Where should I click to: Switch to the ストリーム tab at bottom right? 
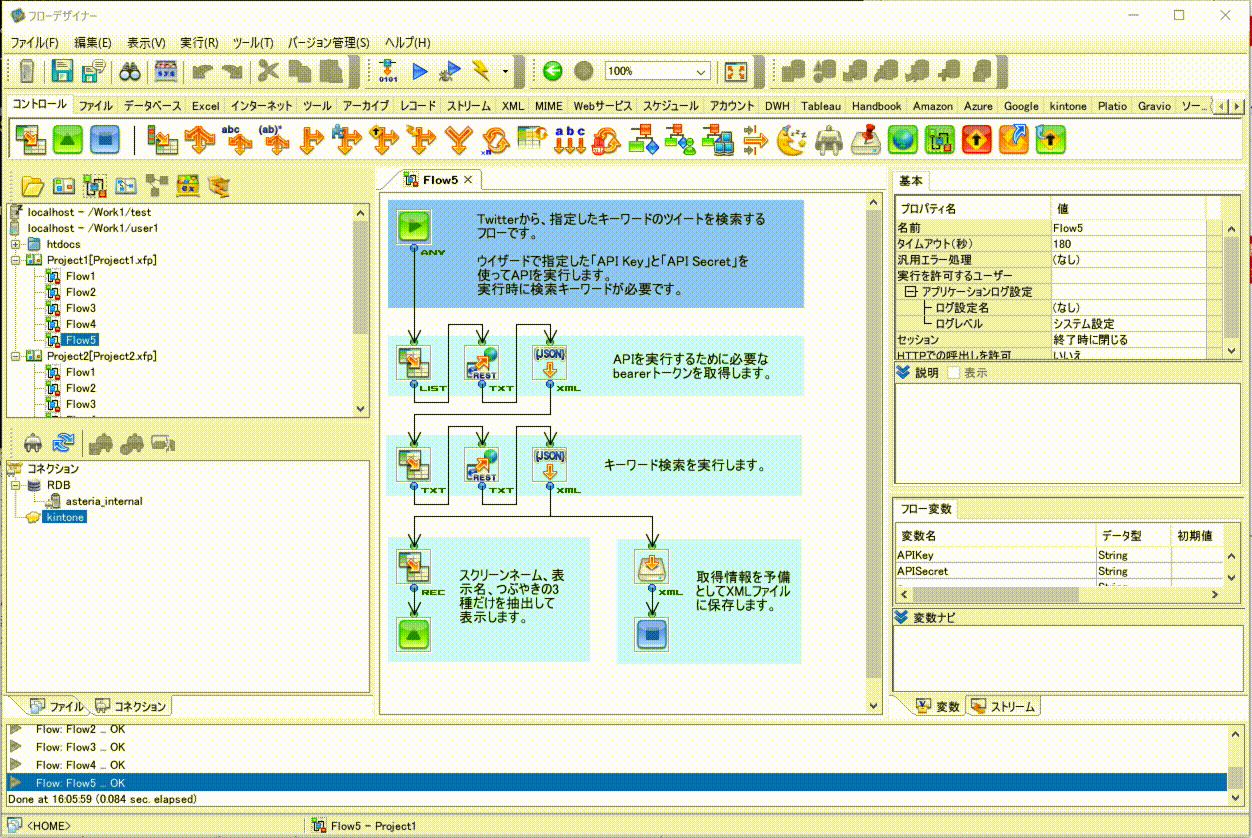click(x=1005, y=707)
